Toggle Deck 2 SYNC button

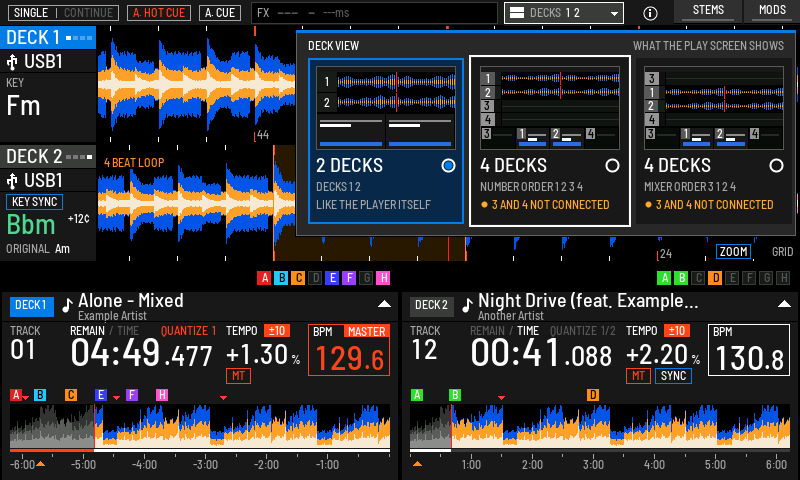[x=673, y=376]
